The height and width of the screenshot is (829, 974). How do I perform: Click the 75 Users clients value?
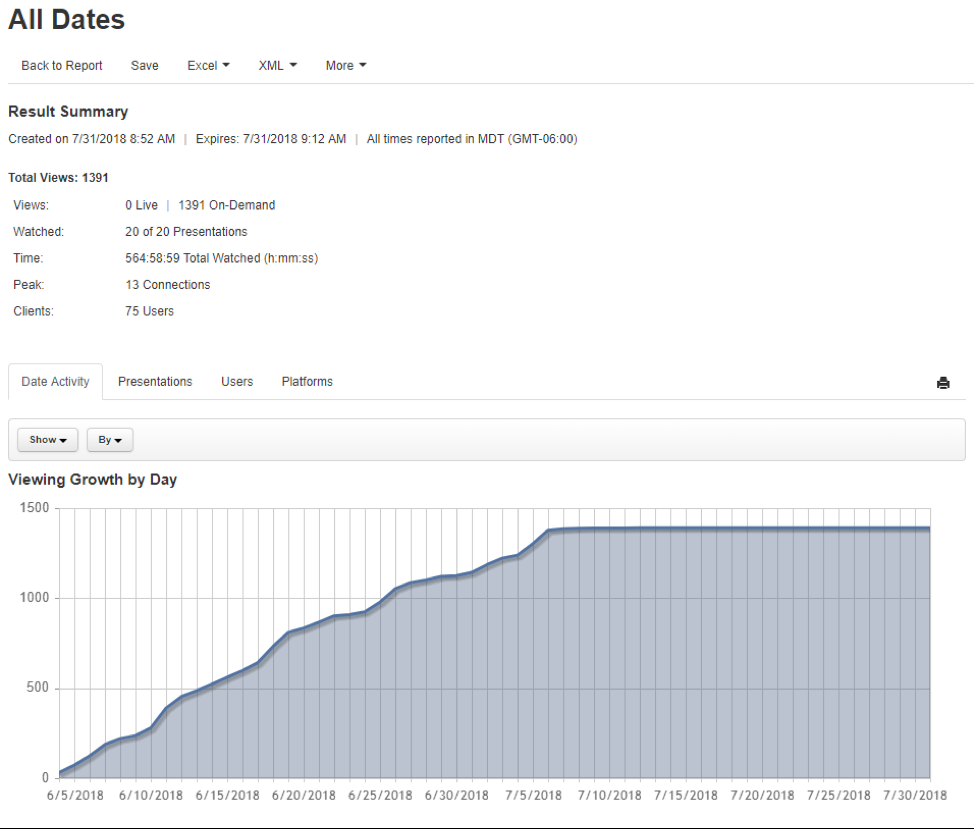149,311
